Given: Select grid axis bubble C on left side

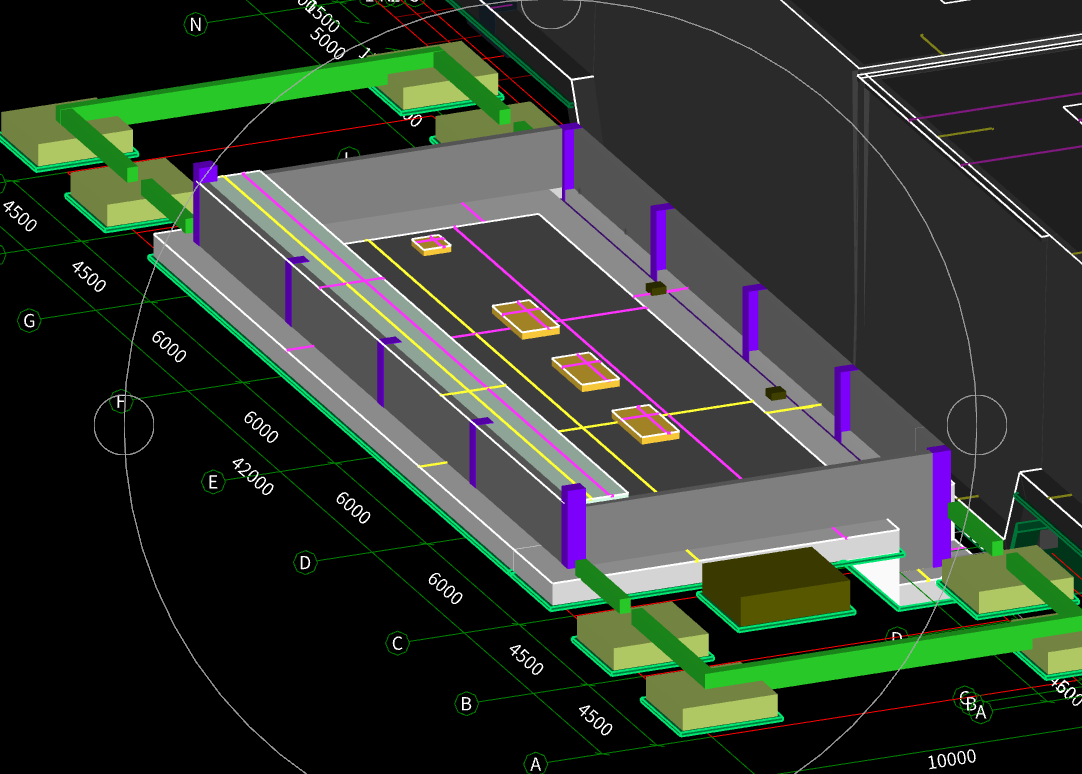Looking at the screenshot, I should click(x=397, y=644).
